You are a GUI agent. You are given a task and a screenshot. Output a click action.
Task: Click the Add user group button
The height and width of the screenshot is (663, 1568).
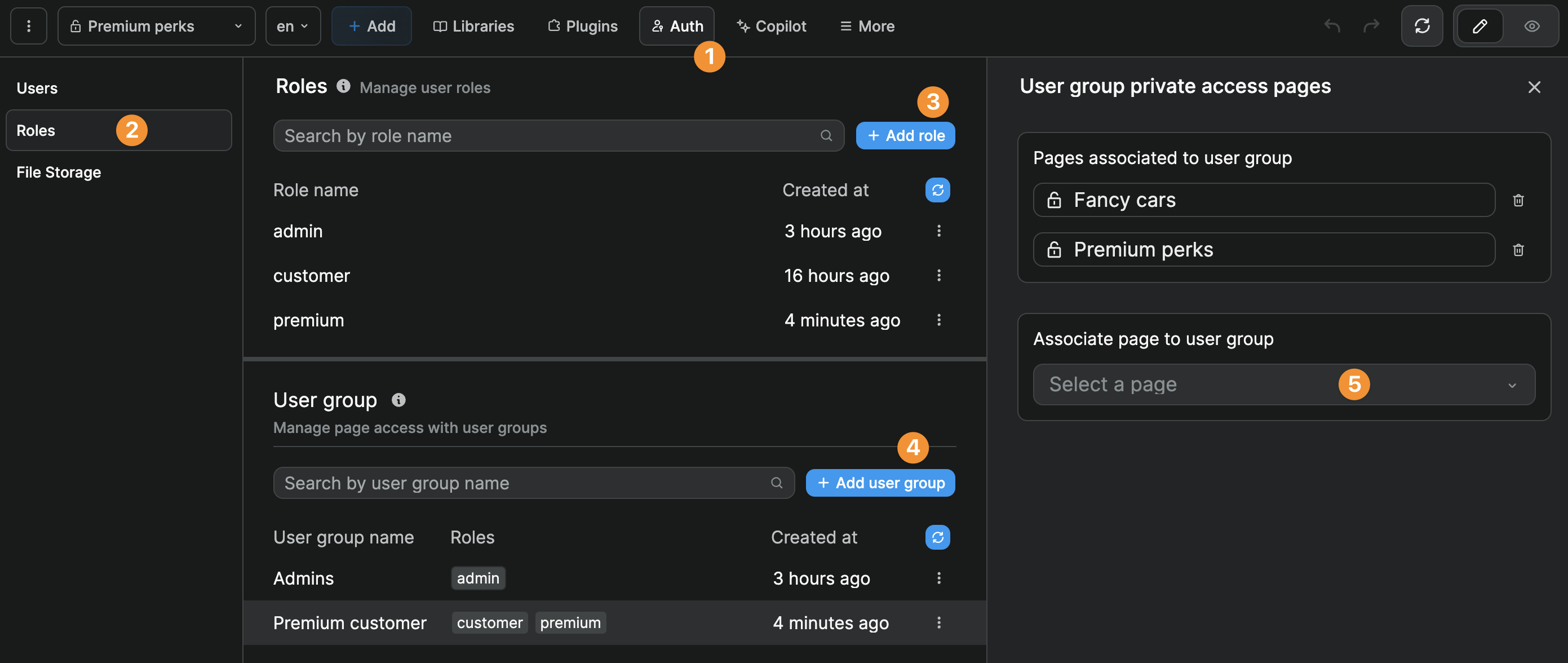pos(880,483)
